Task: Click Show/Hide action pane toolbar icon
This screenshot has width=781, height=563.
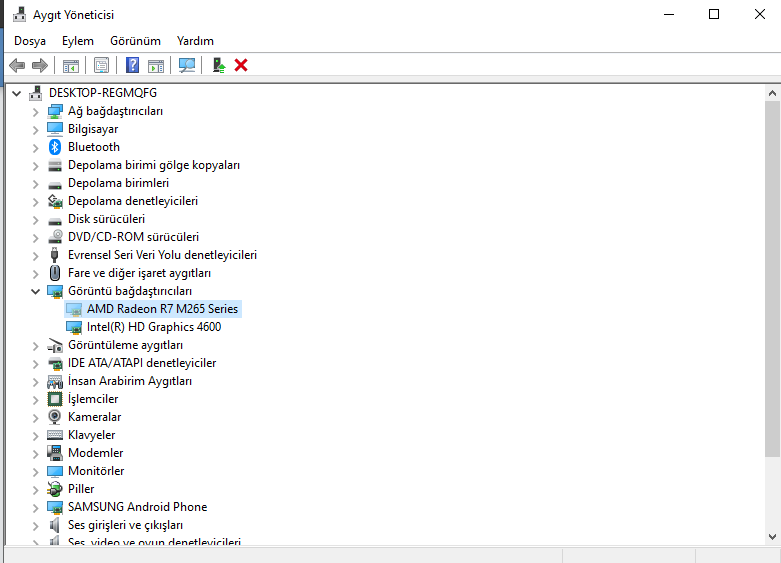Action: [156, 65]
